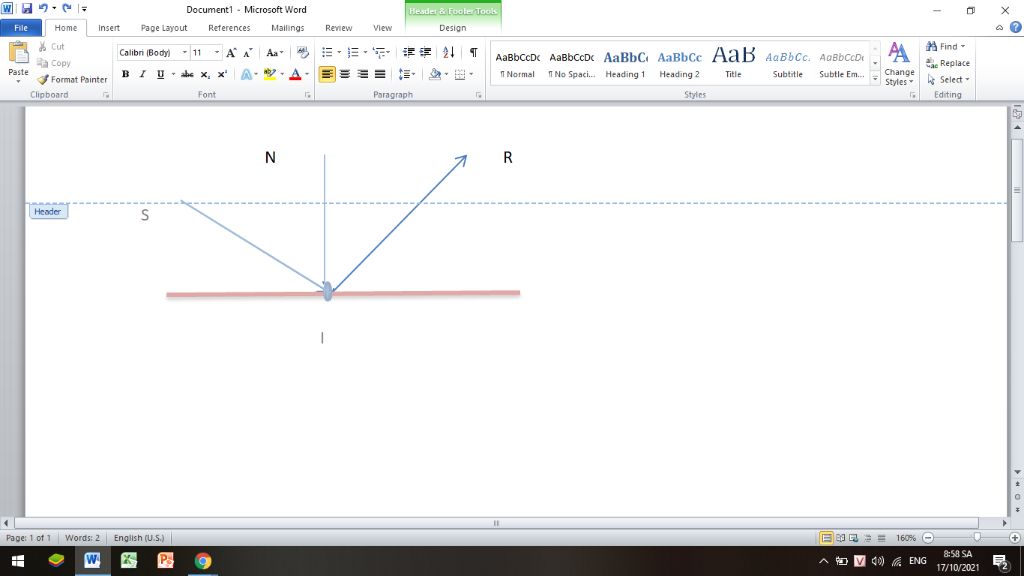Click the Shrink Font icon
The height and width of the screenshot is (576, 1024).
(248, 52)
